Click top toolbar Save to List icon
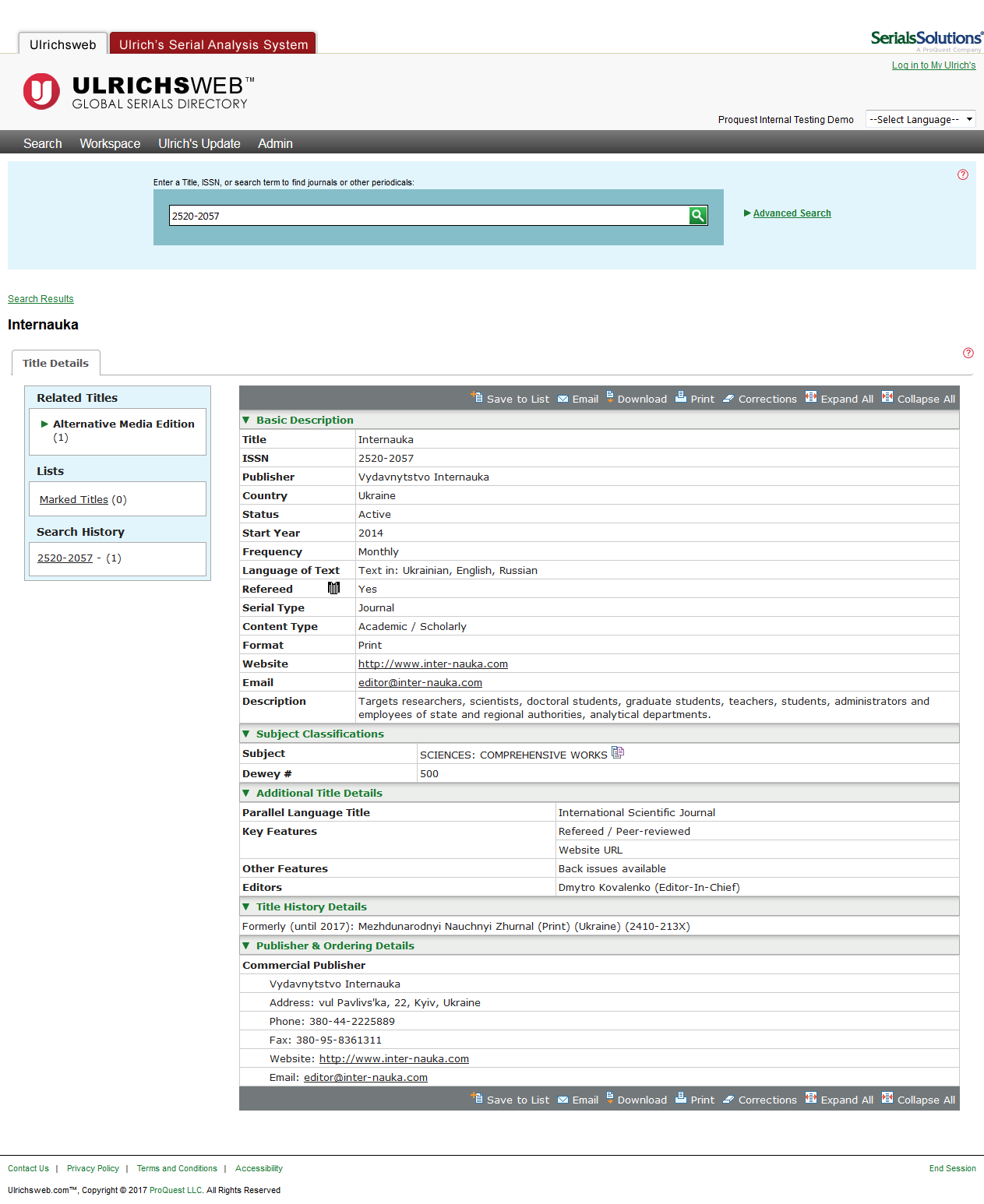The width and height of the screenshot is (984, 1204). (477, 397)
